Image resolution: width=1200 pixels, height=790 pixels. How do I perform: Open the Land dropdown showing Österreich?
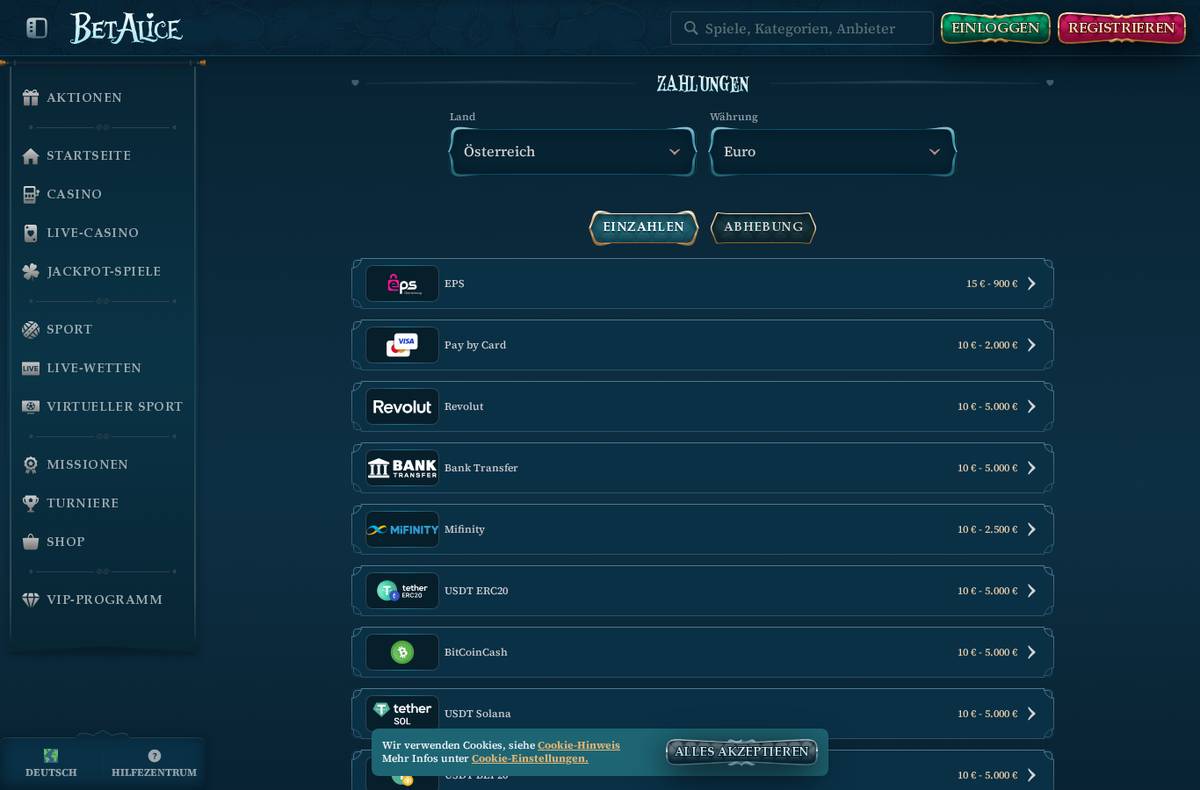click(x=572, y=152)
